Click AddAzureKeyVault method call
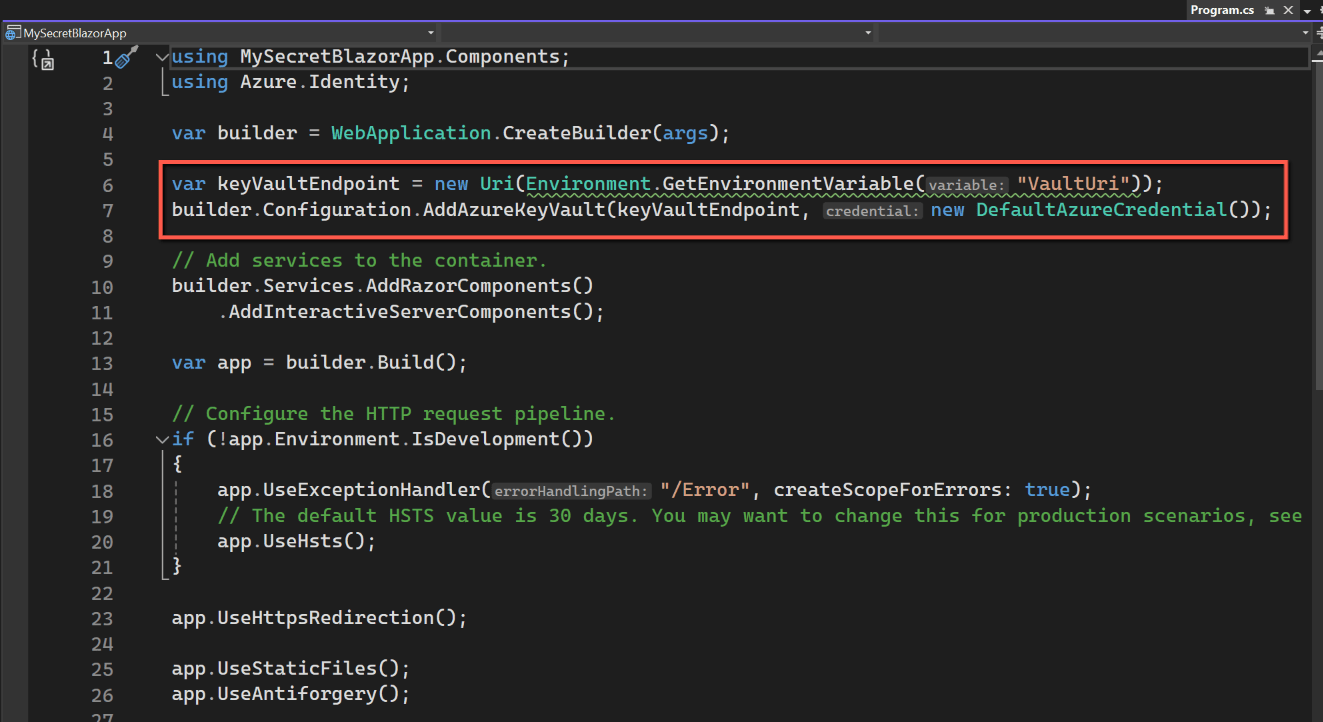Screen dimensions: 1323x722 [x=514, y=210]
